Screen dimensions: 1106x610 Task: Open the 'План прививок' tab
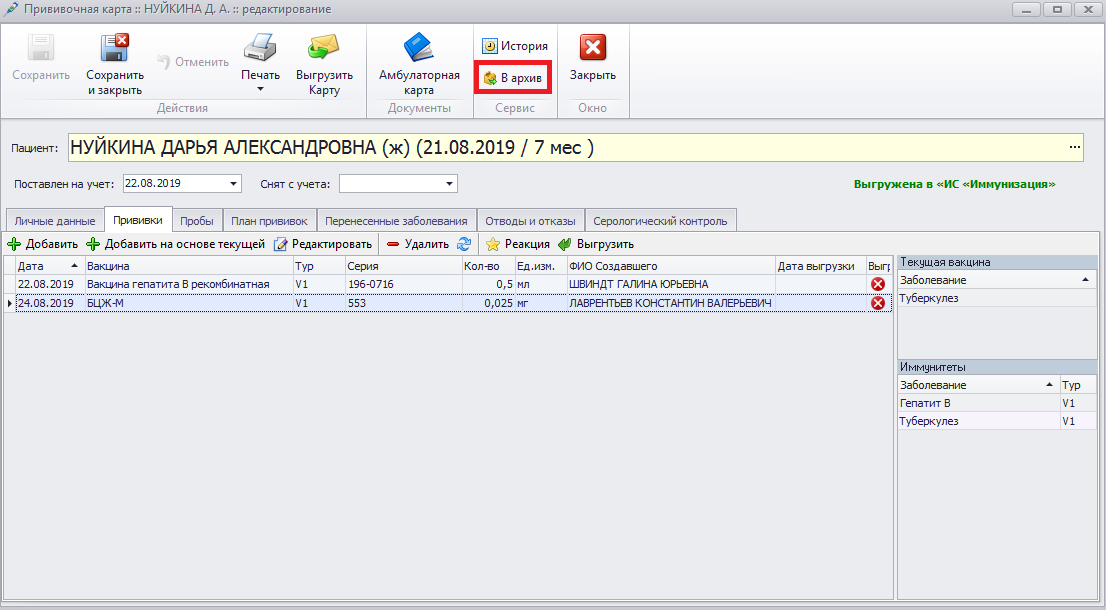[x=270, y=221]
